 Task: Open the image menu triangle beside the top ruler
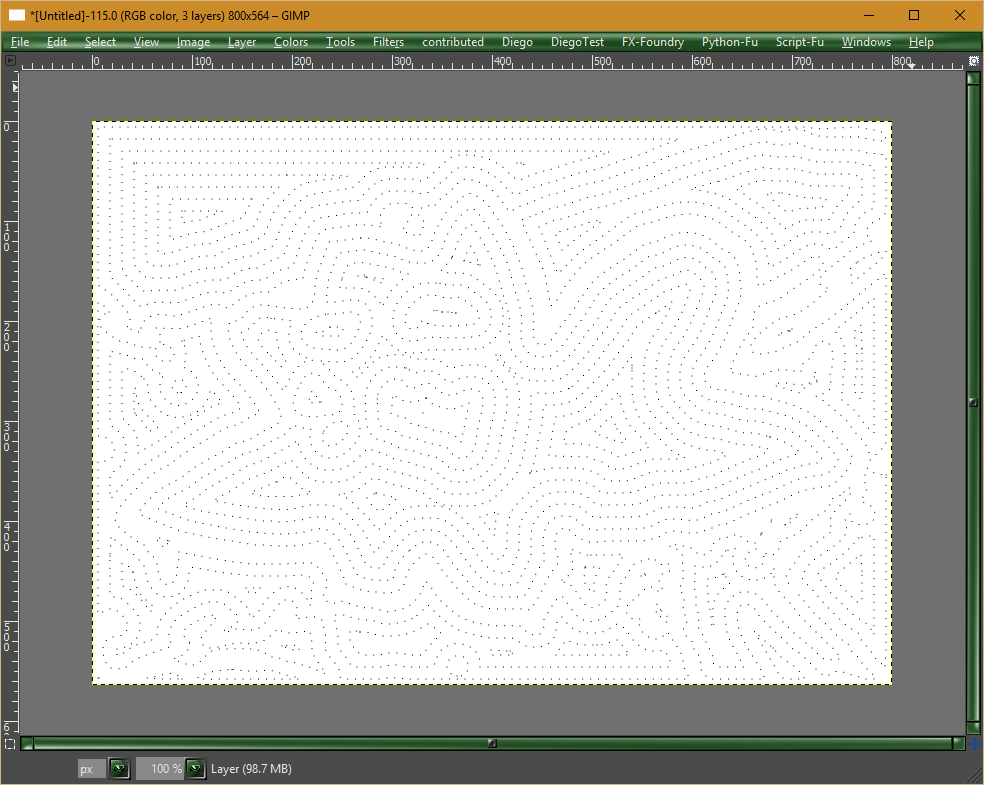click(x=10, y=61)
